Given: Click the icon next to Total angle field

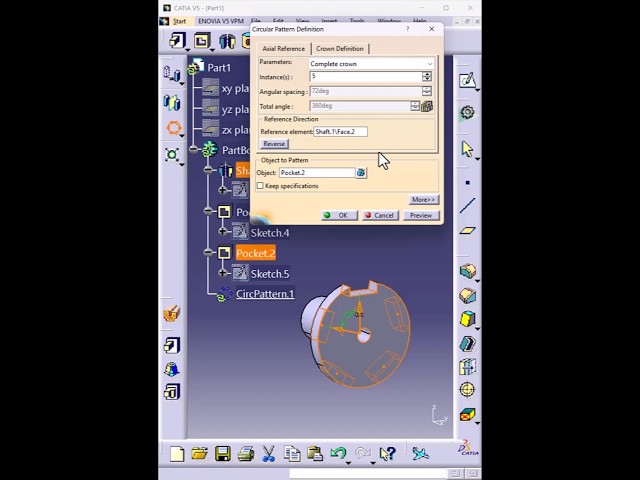Looking at the screenshot, I should tap(427, 107).
